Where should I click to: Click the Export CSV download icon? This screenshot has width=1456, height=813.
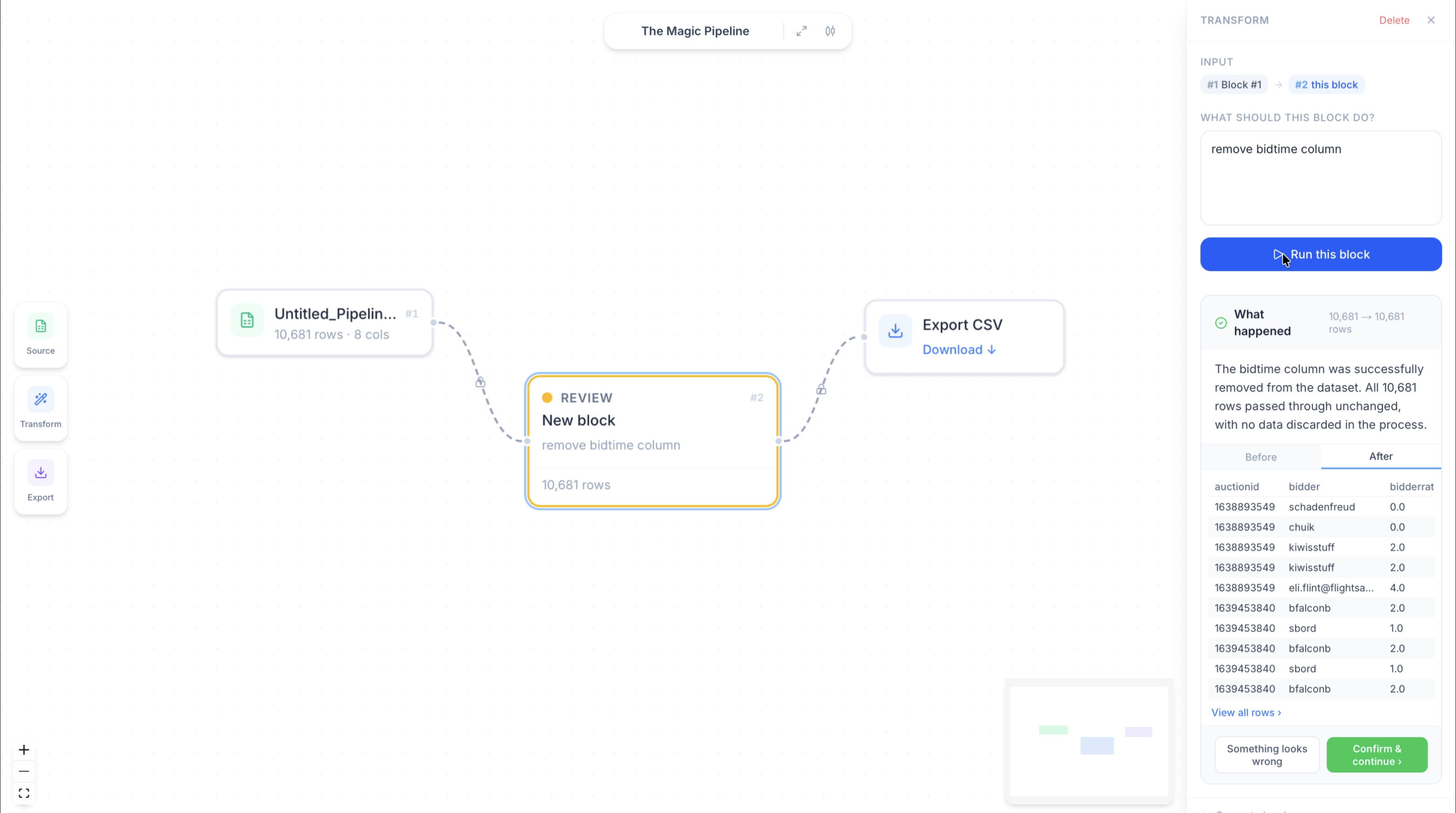[895, 331]
